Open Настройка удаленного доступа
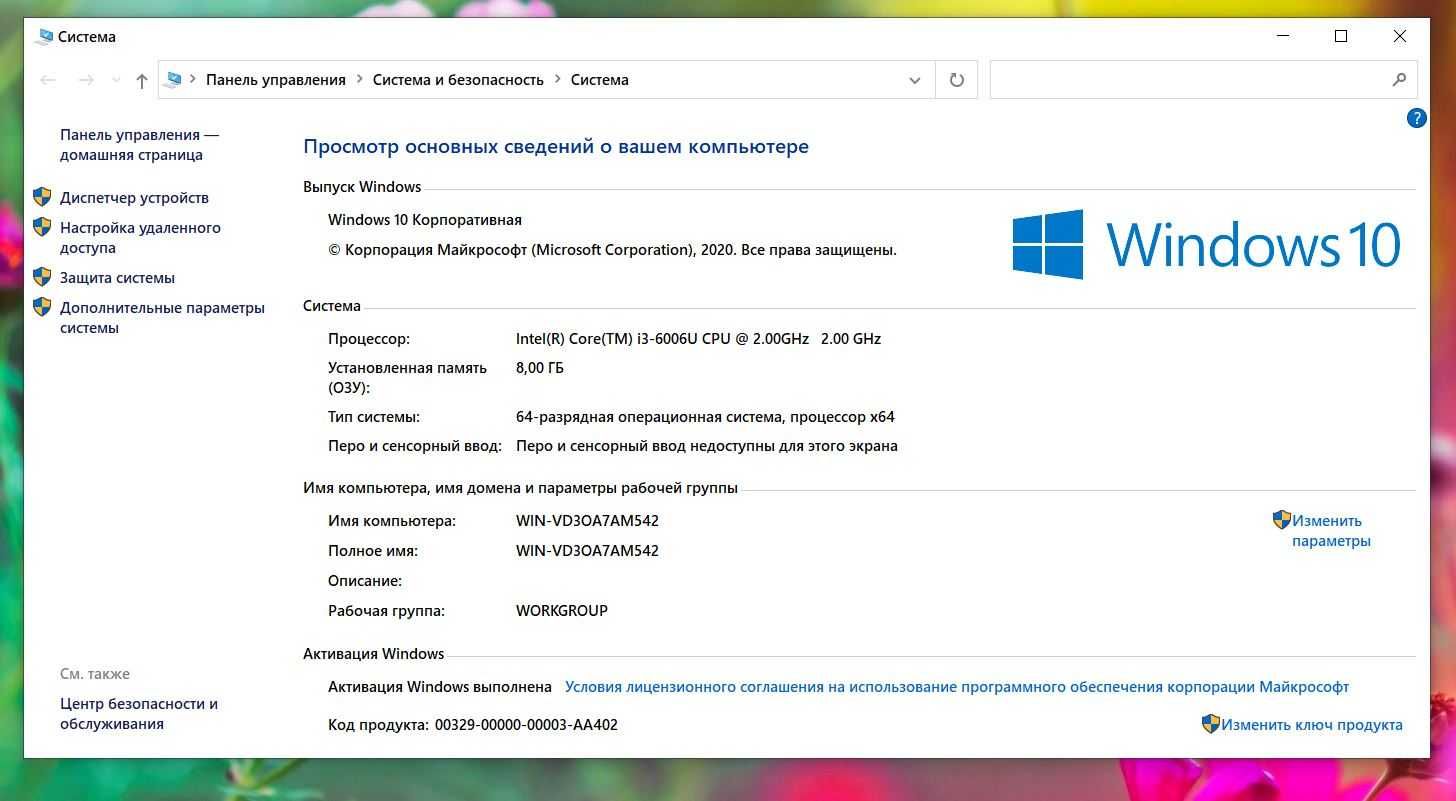Viewport: 1456px width, 801px height. click(x=140, y=238)
